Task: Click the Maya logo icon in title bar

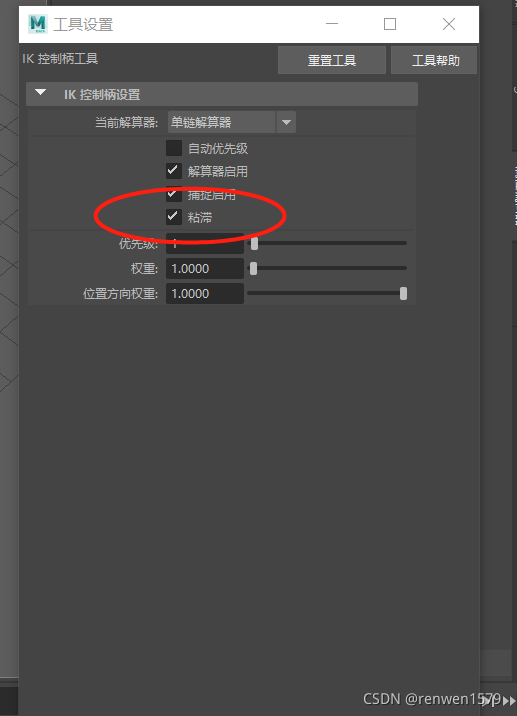Action: pos(37,24)
